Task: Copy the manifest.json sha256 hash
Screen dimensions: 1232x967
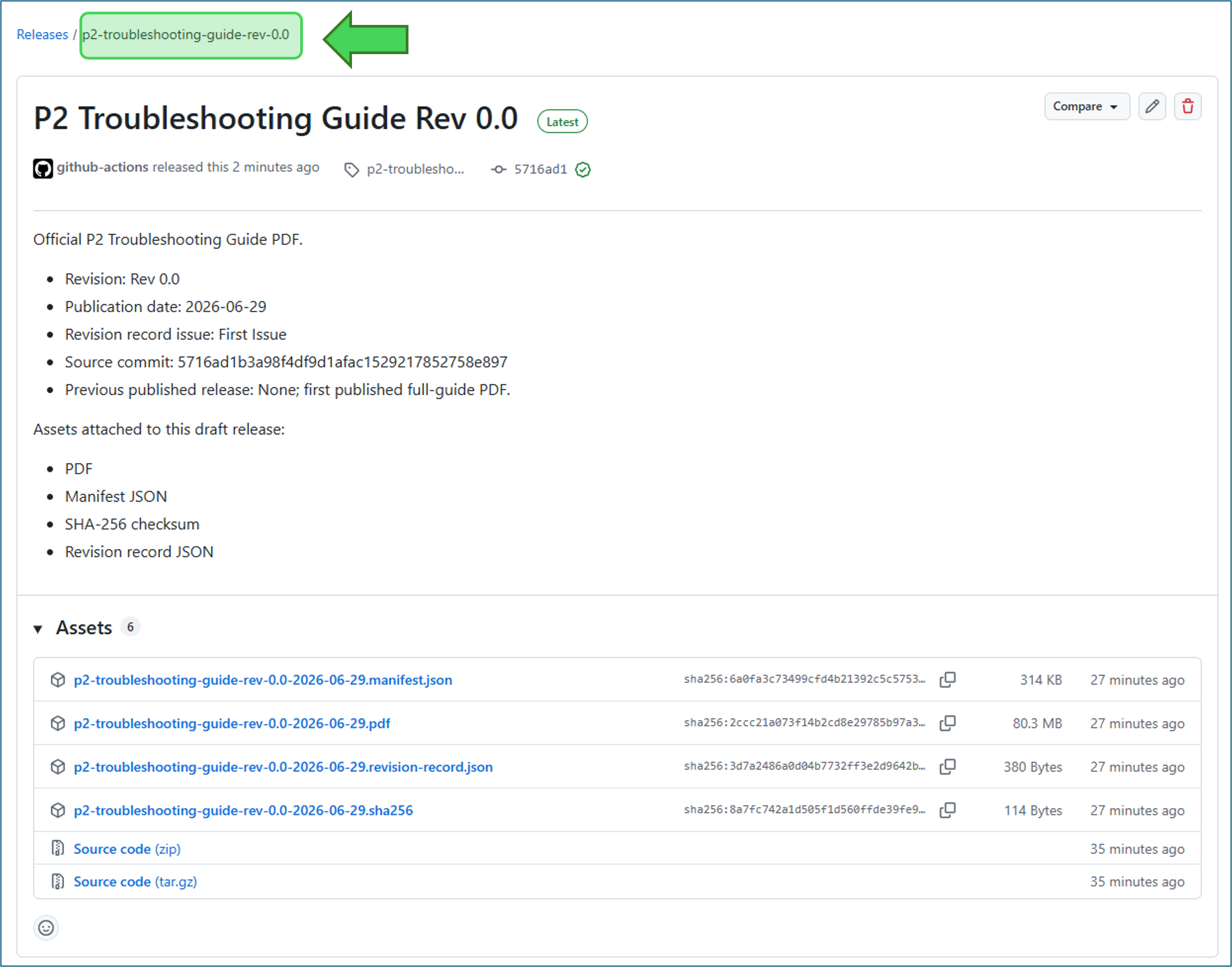Action: pyautogui.click(x=947, y=679)
